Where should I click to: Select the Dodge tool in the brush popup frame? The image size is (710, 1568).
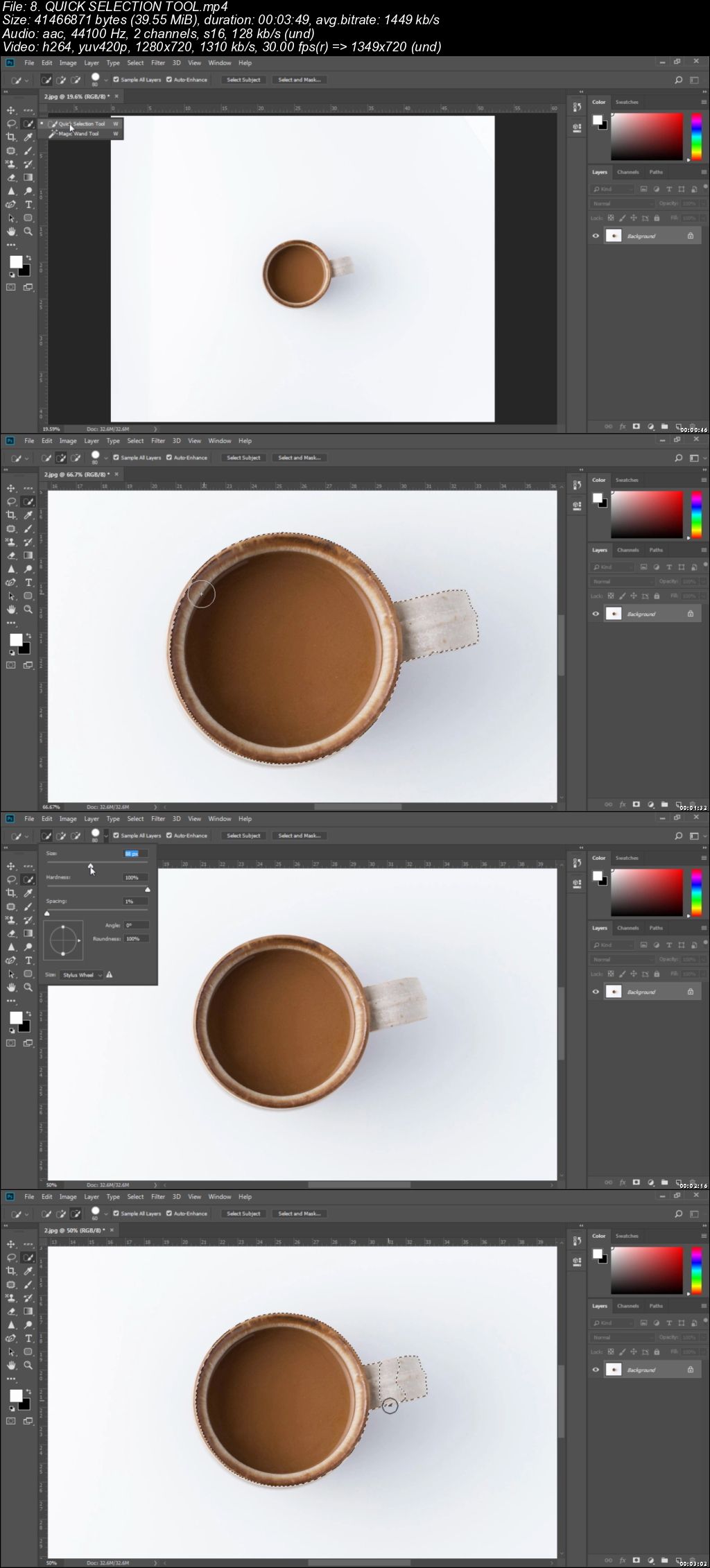[28, 947]
